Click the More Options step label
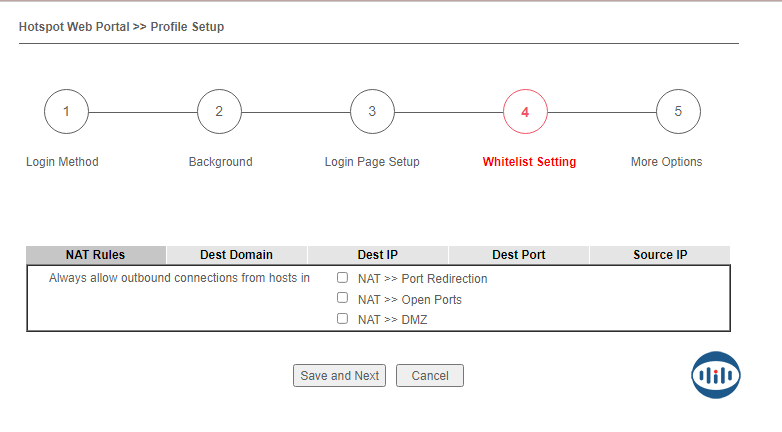Viewport: 782px width, 432px height. 666,162
